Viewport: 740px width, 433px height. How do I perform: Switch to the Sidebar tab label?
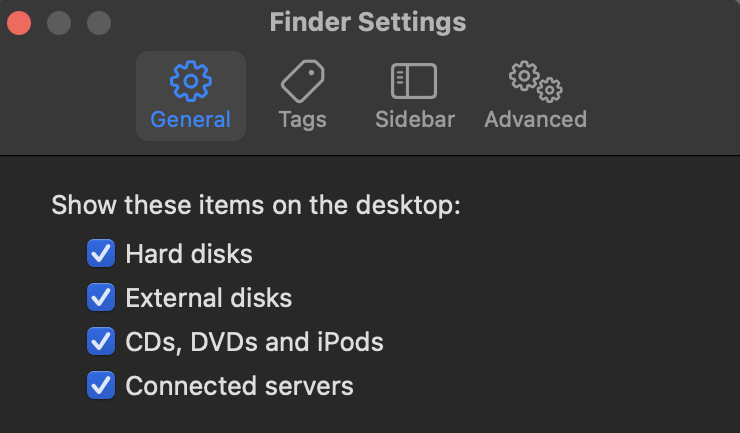[415, 119]
